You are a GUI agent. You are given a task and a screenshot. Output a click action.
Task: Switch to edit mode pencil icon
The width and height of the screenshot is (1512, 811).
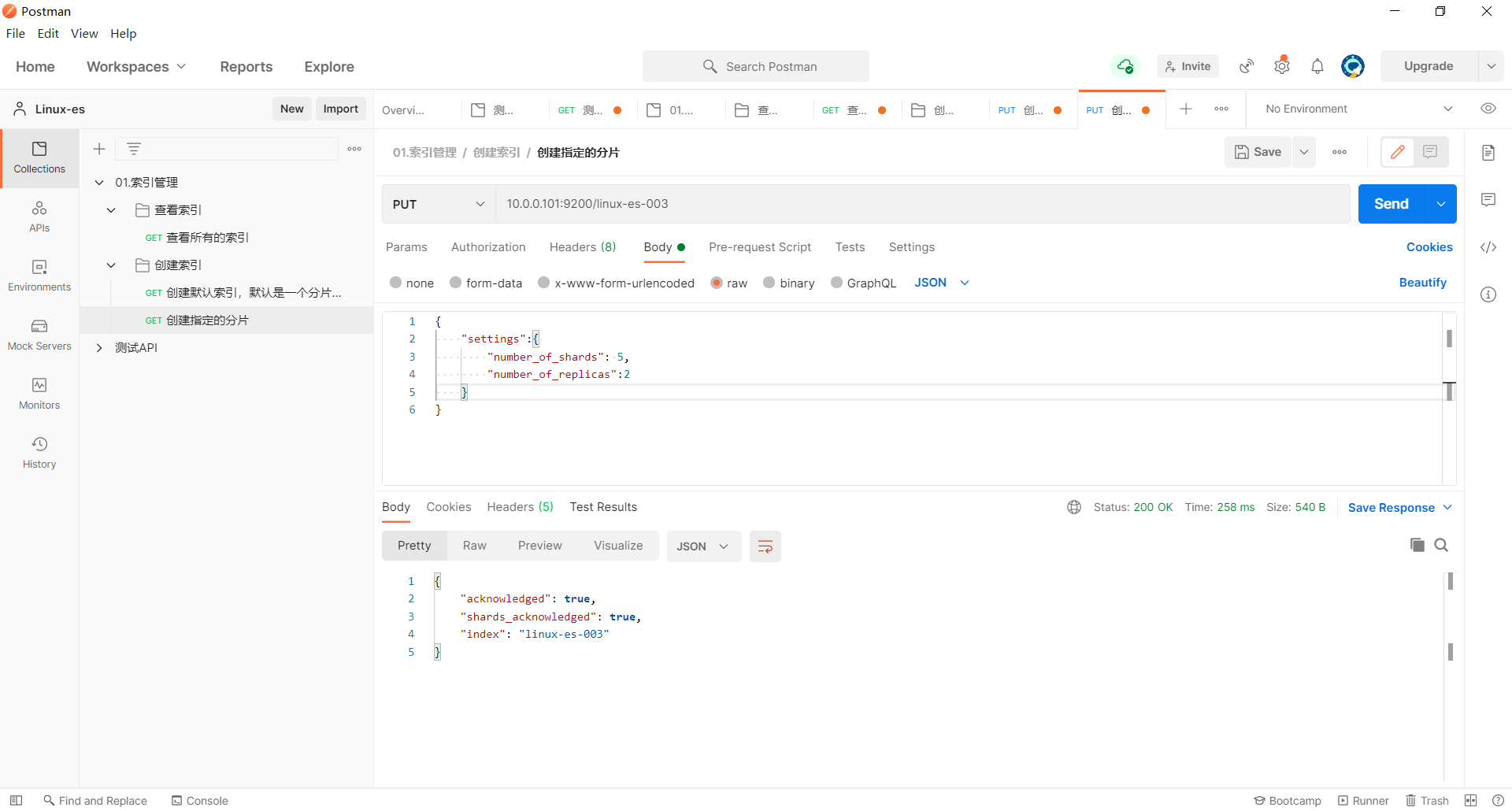tap(1398, 152)
